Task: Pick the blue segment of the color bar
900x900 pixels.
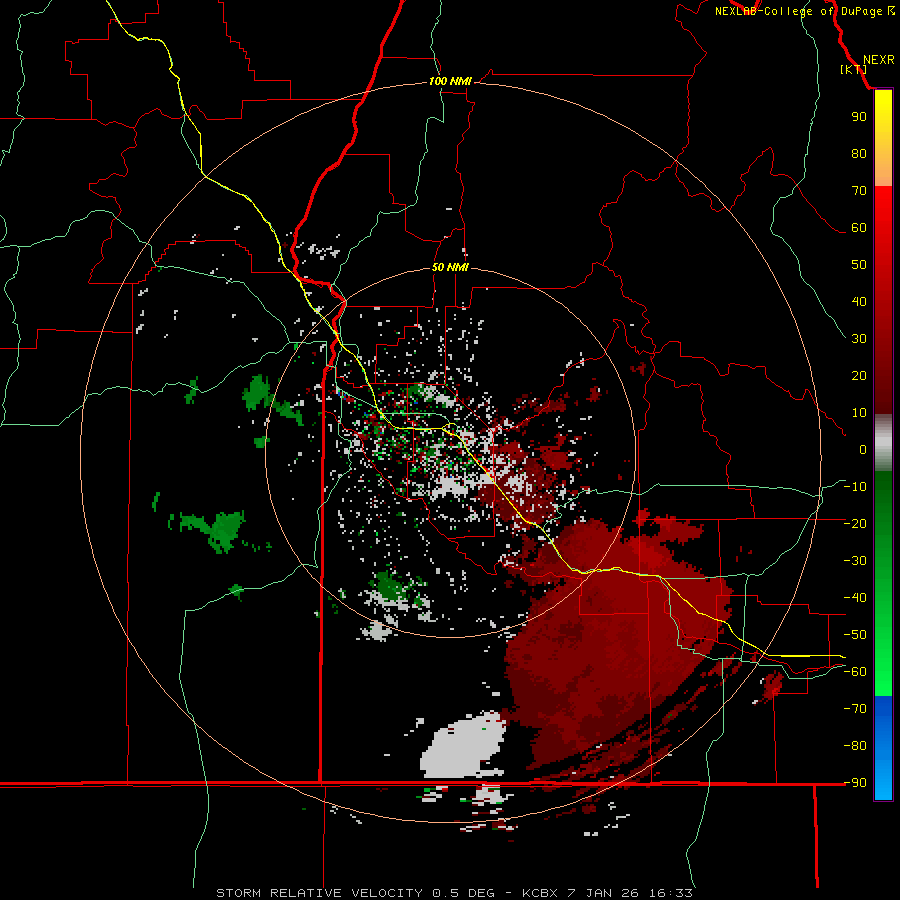Action: coord(883,748)
